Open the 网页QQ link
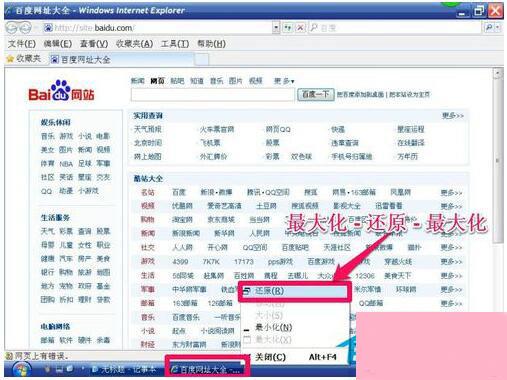 point(278,129)
